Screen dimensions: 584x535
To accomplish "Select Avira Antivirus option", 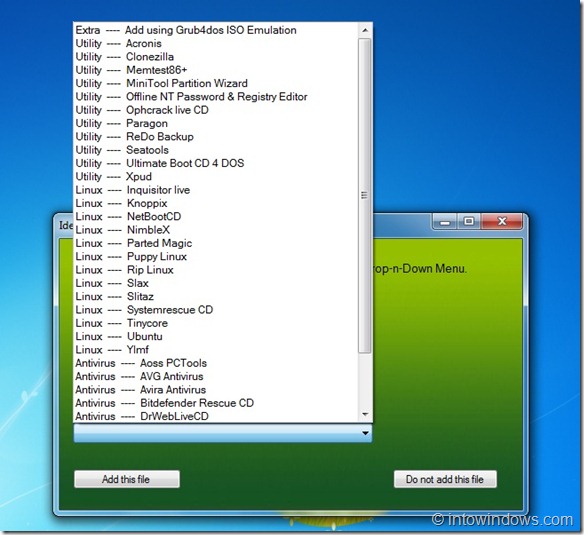I will point(216,390).
